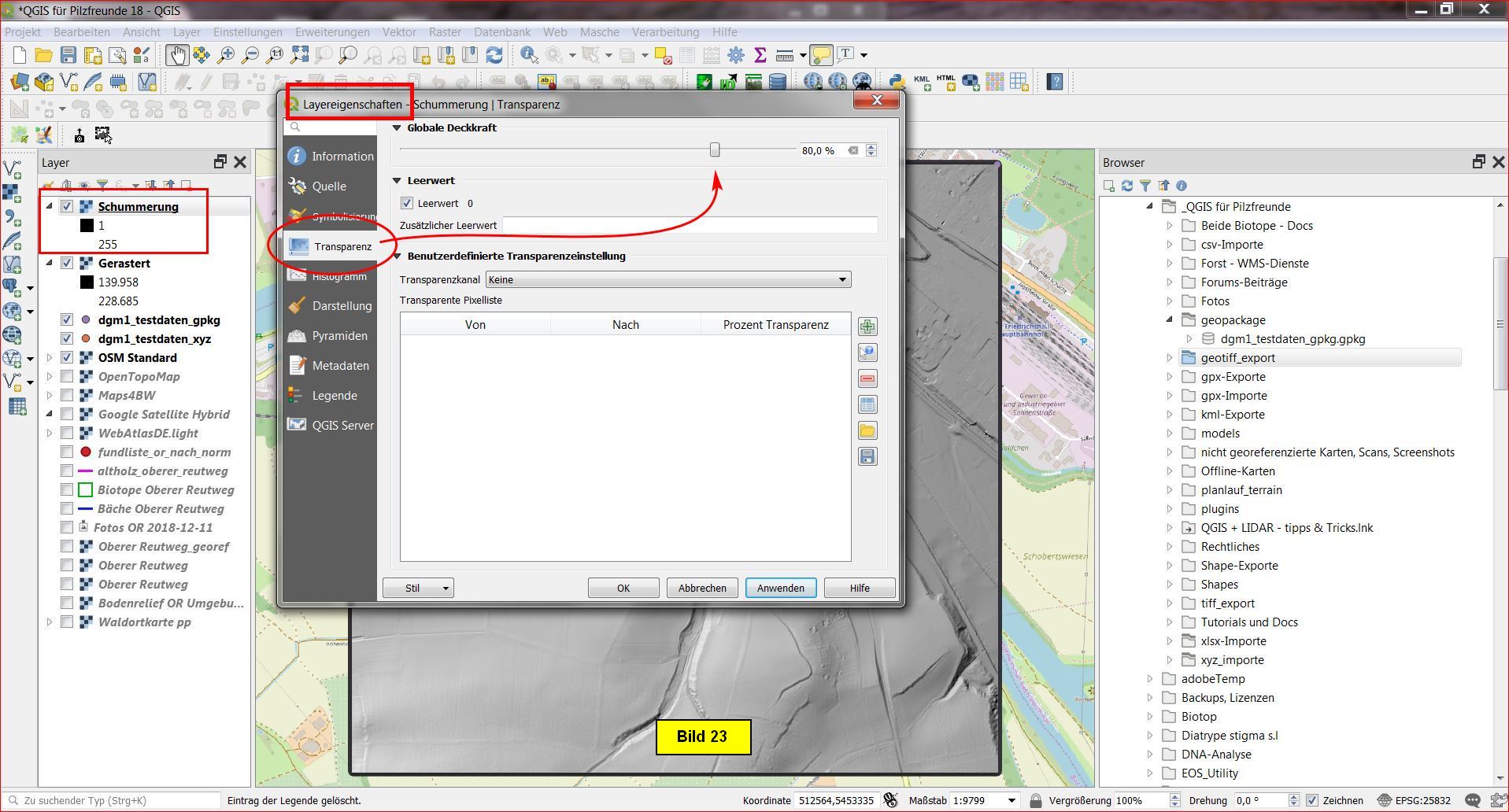Enable the OpenTopoMap layer checkbox

click(67, 376)
